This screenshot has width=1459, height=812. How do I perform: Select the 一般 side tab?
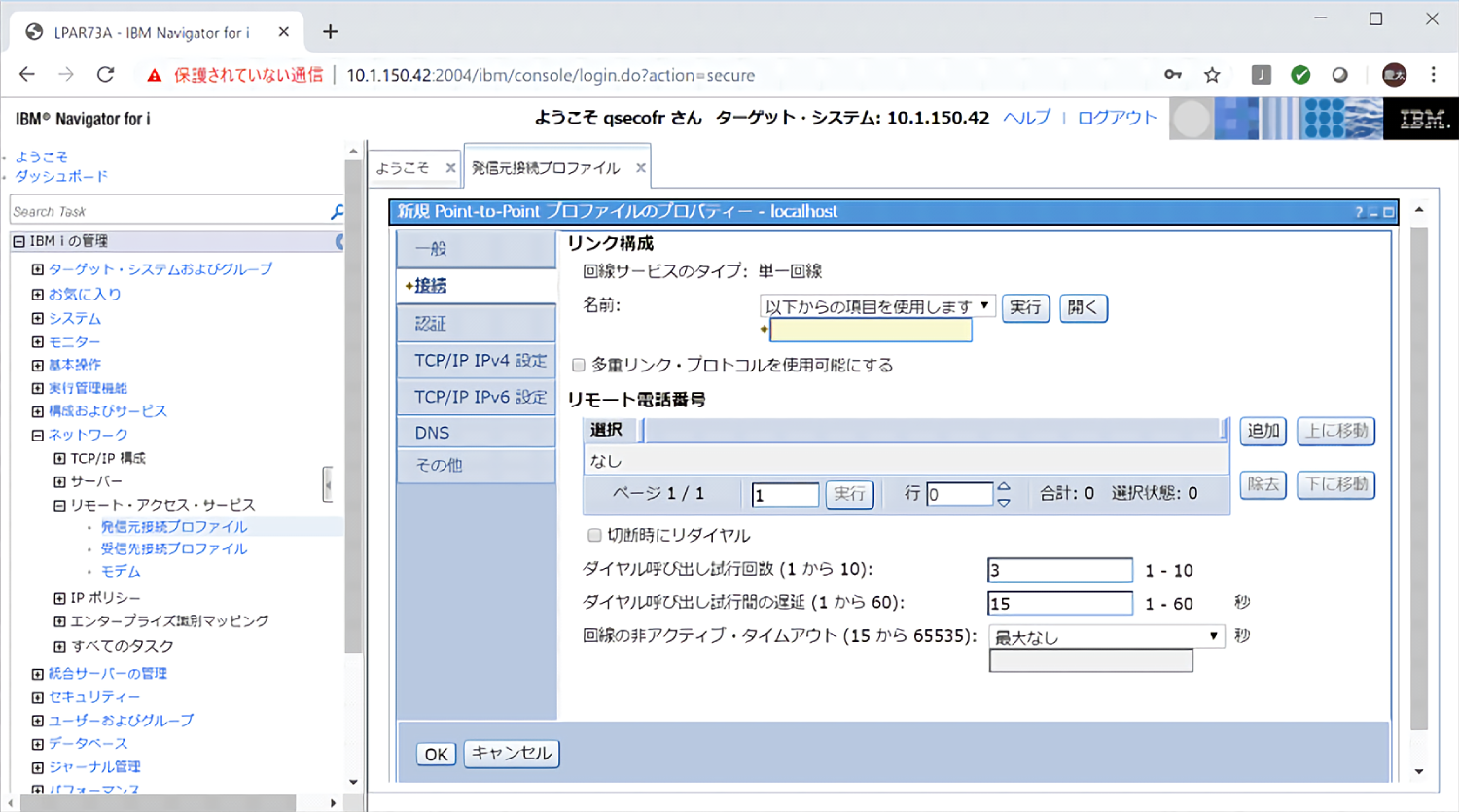coord(477,249)
